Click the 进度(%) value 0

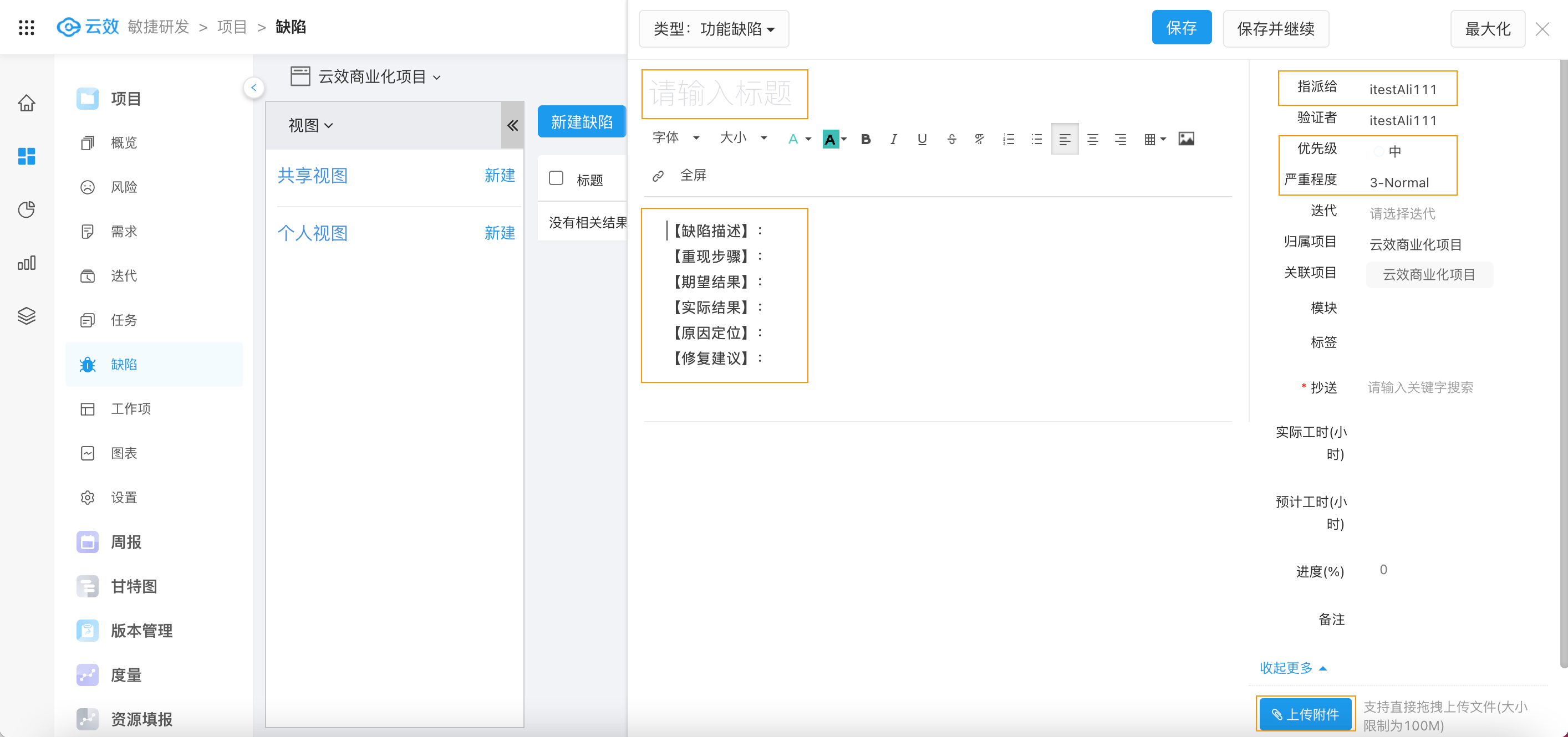(x=1383, y=570)
